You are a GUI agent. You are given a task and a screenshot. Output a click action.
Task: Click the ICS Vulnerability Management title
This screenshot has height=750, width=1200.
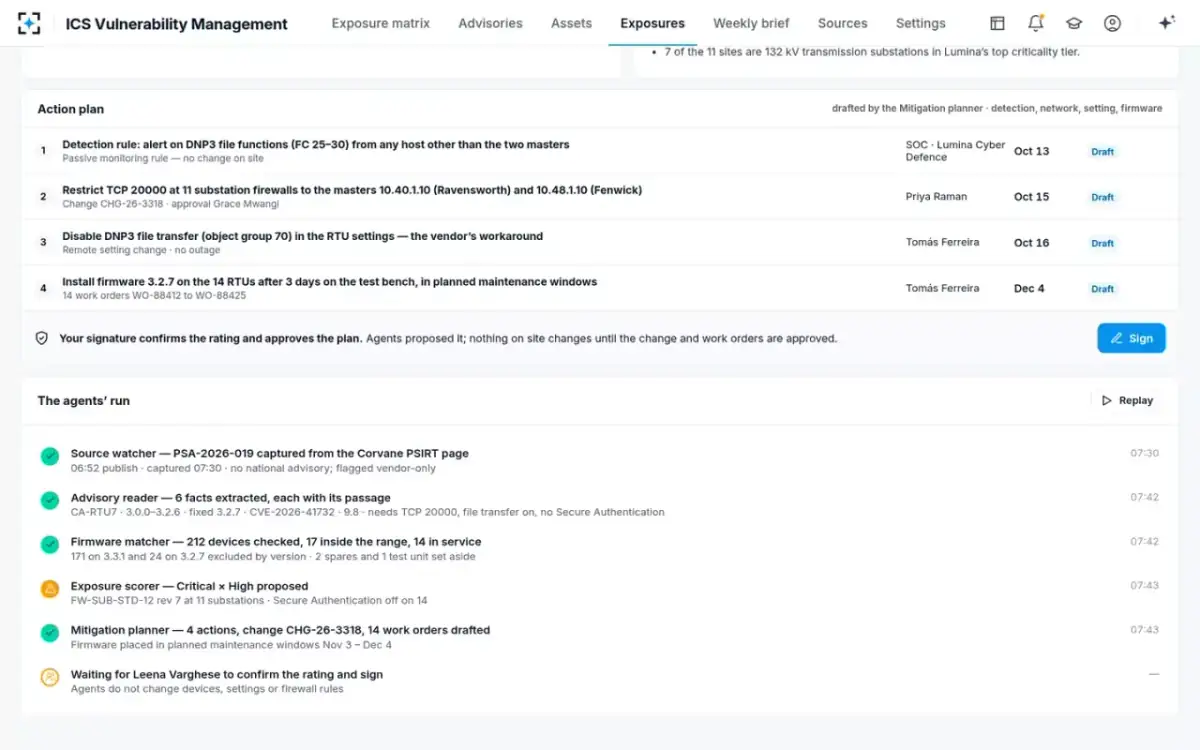click(177, 24)
